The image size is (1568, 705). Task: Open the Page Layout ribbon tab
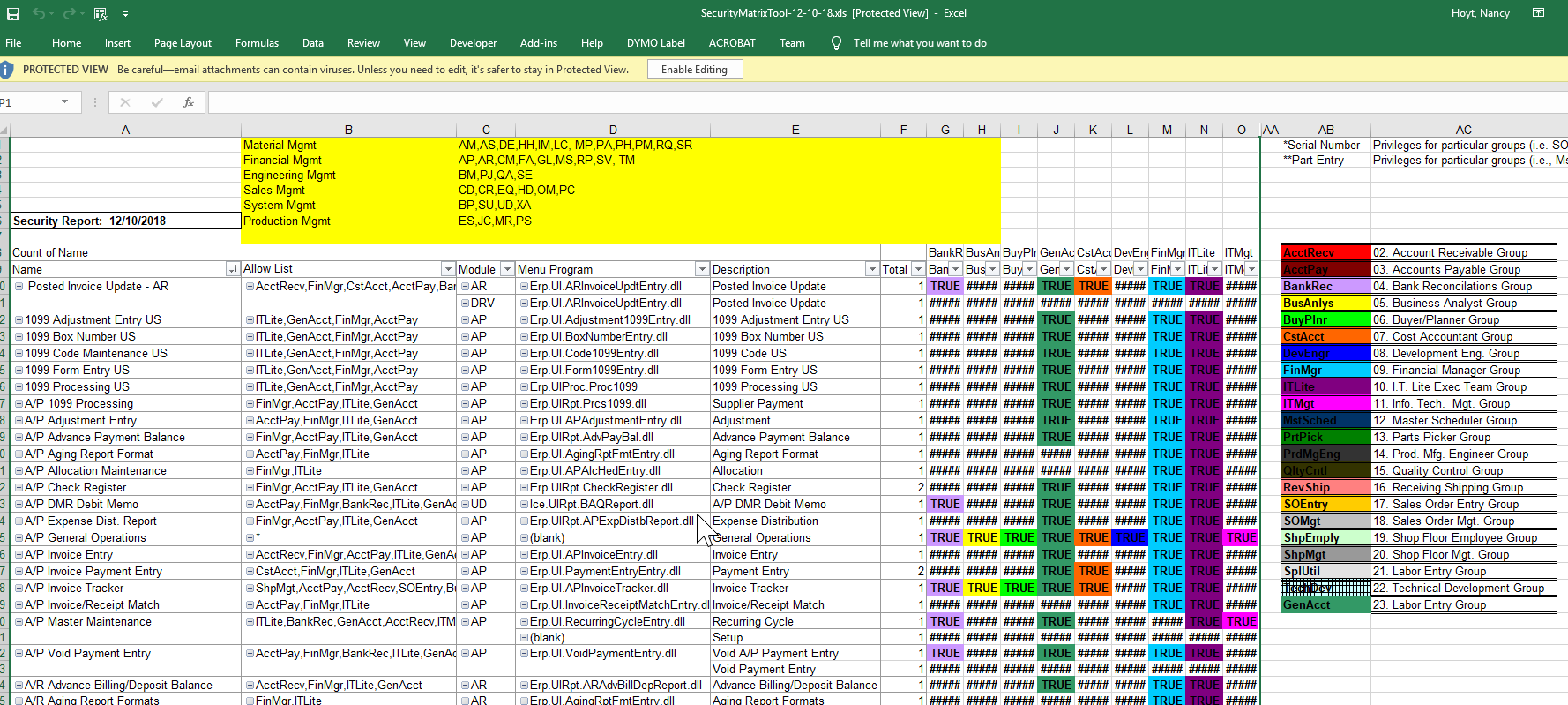183,42
